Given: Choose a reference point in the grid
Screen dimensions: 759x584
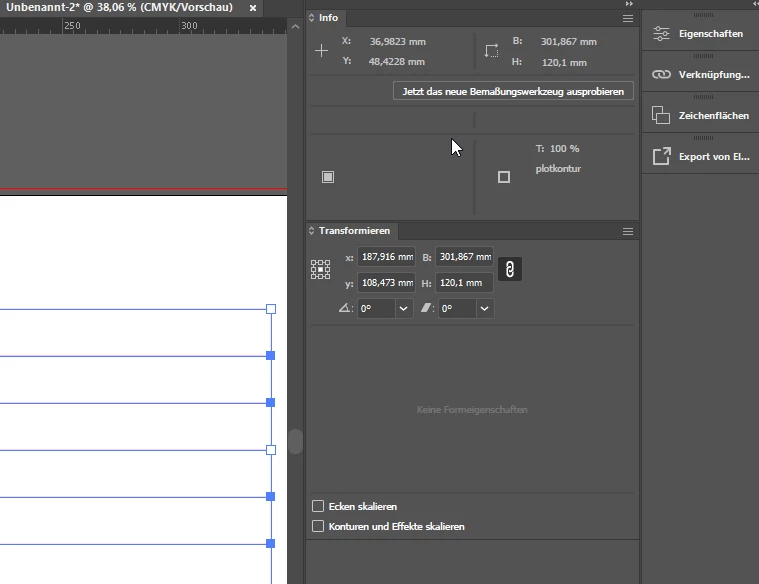Looking at the screenshot, I should click(320, 269).
